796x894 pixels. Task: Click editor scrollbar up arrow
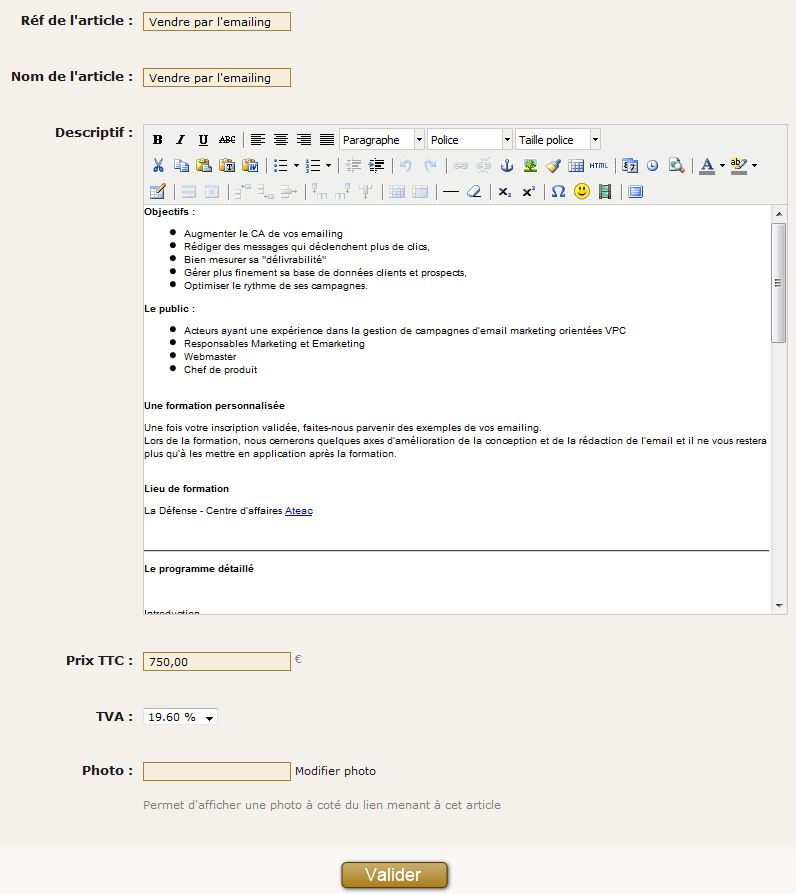779,214
